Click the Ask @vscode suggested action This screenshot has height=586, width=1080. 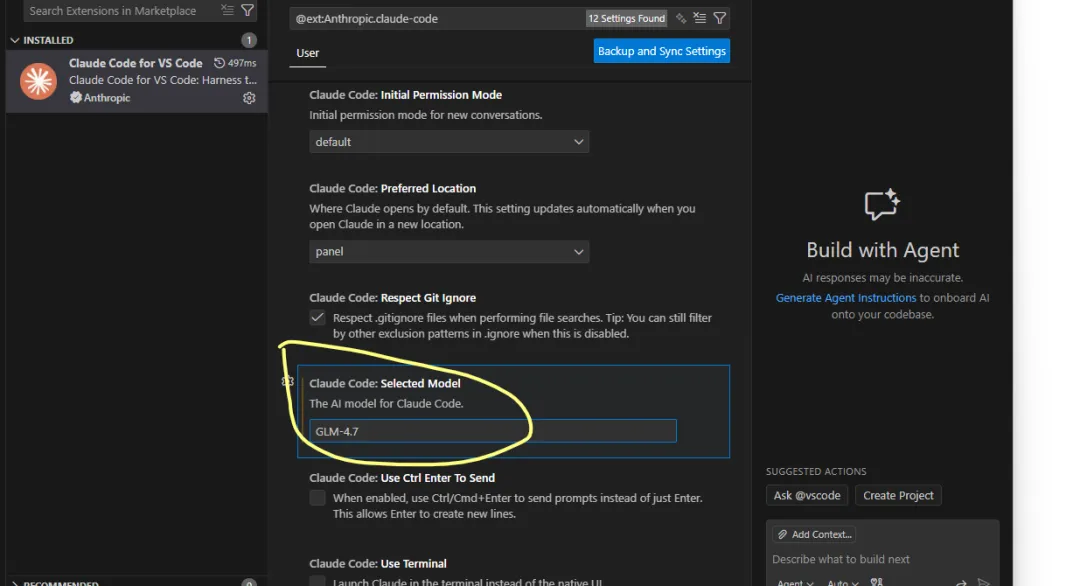[807, 495]
